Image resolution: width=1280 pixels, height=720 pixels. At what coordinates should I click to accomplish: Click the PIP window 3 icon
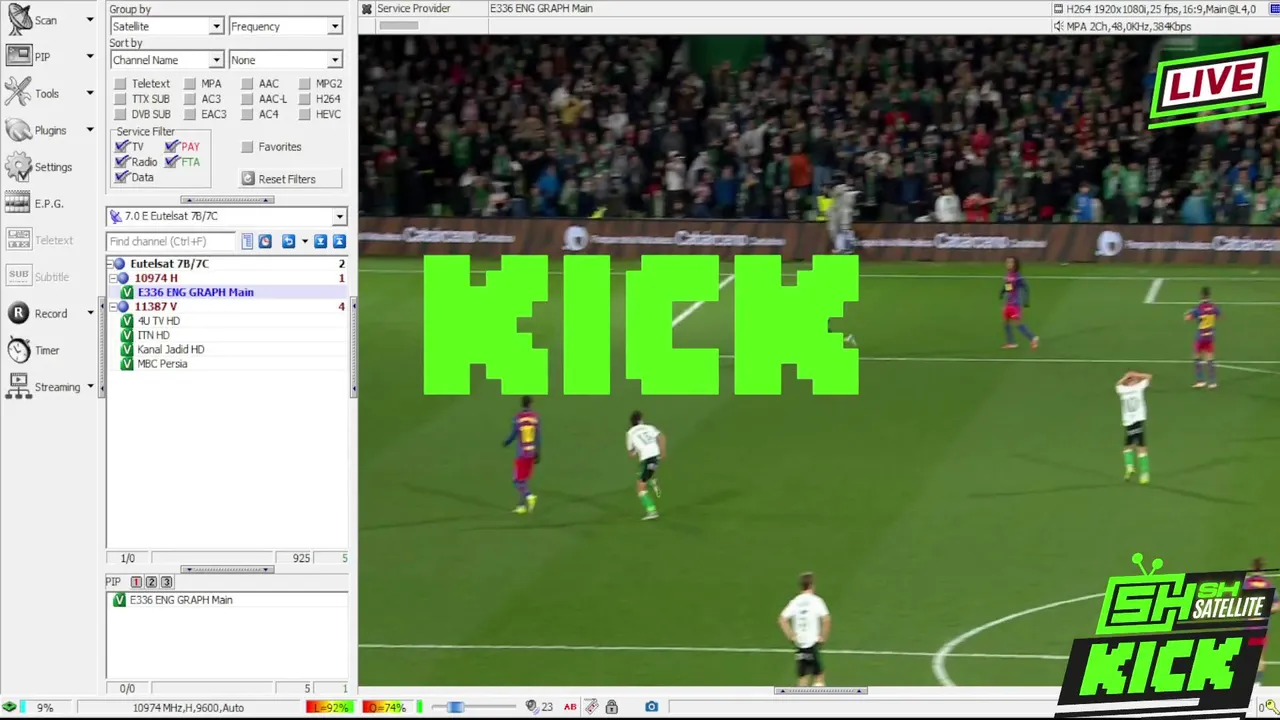[x=166, y=582]
